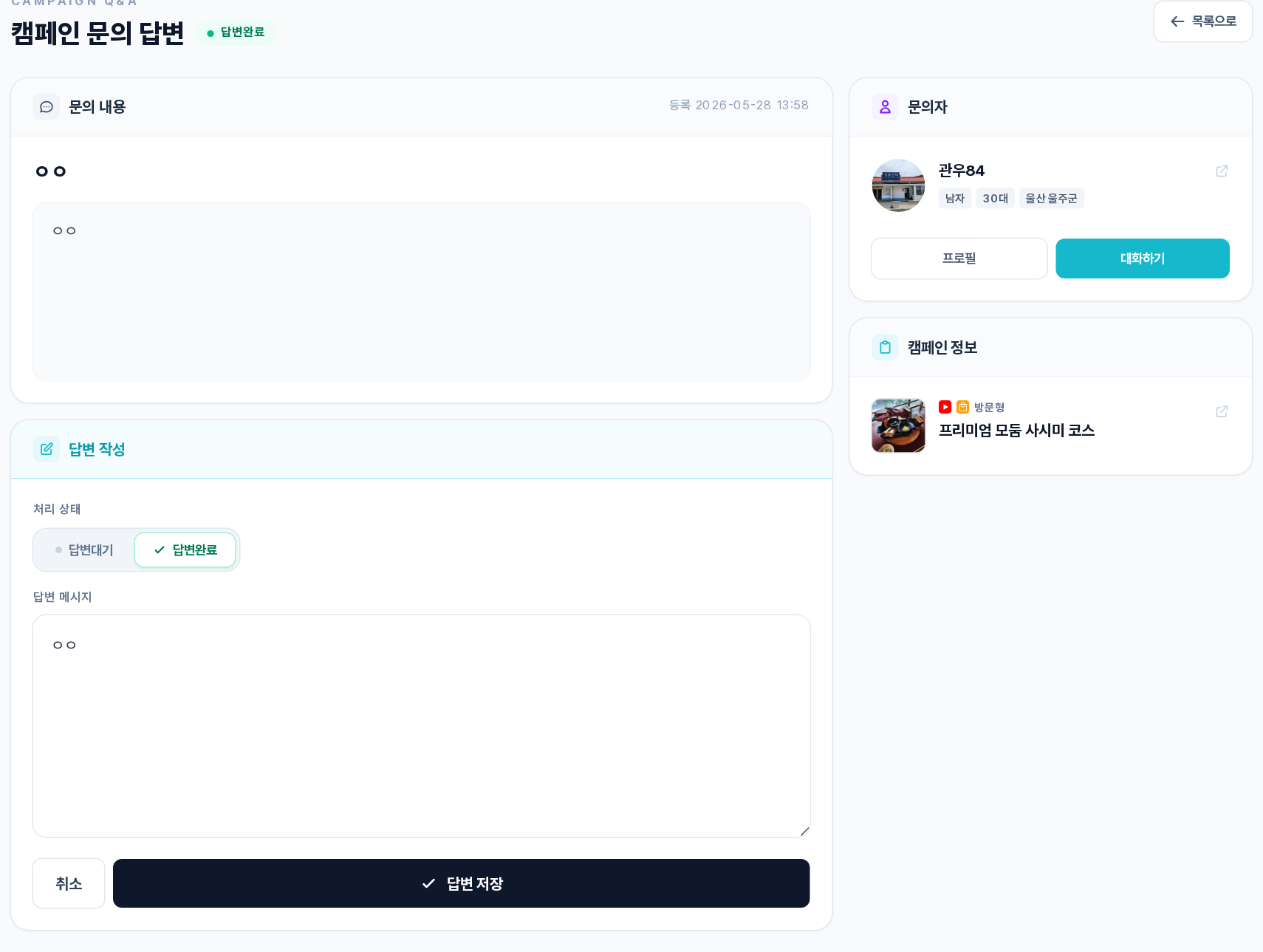Click the 답변완료 status badge in header
The width and height of the screenshot is (1263, 952).
tap(236, 32)
